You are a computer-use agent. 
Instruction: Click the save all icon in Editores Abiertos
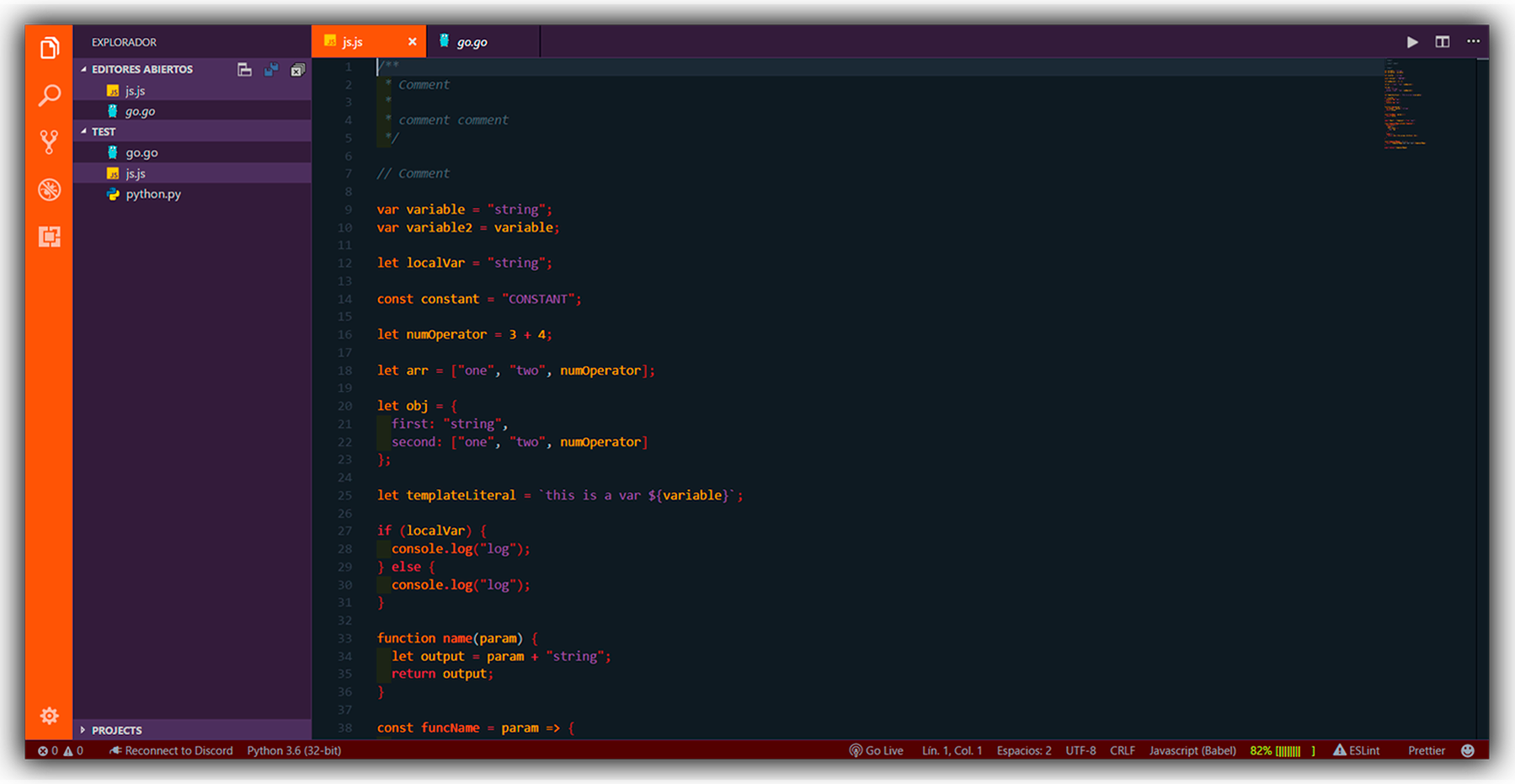click(x=271, y=70)
